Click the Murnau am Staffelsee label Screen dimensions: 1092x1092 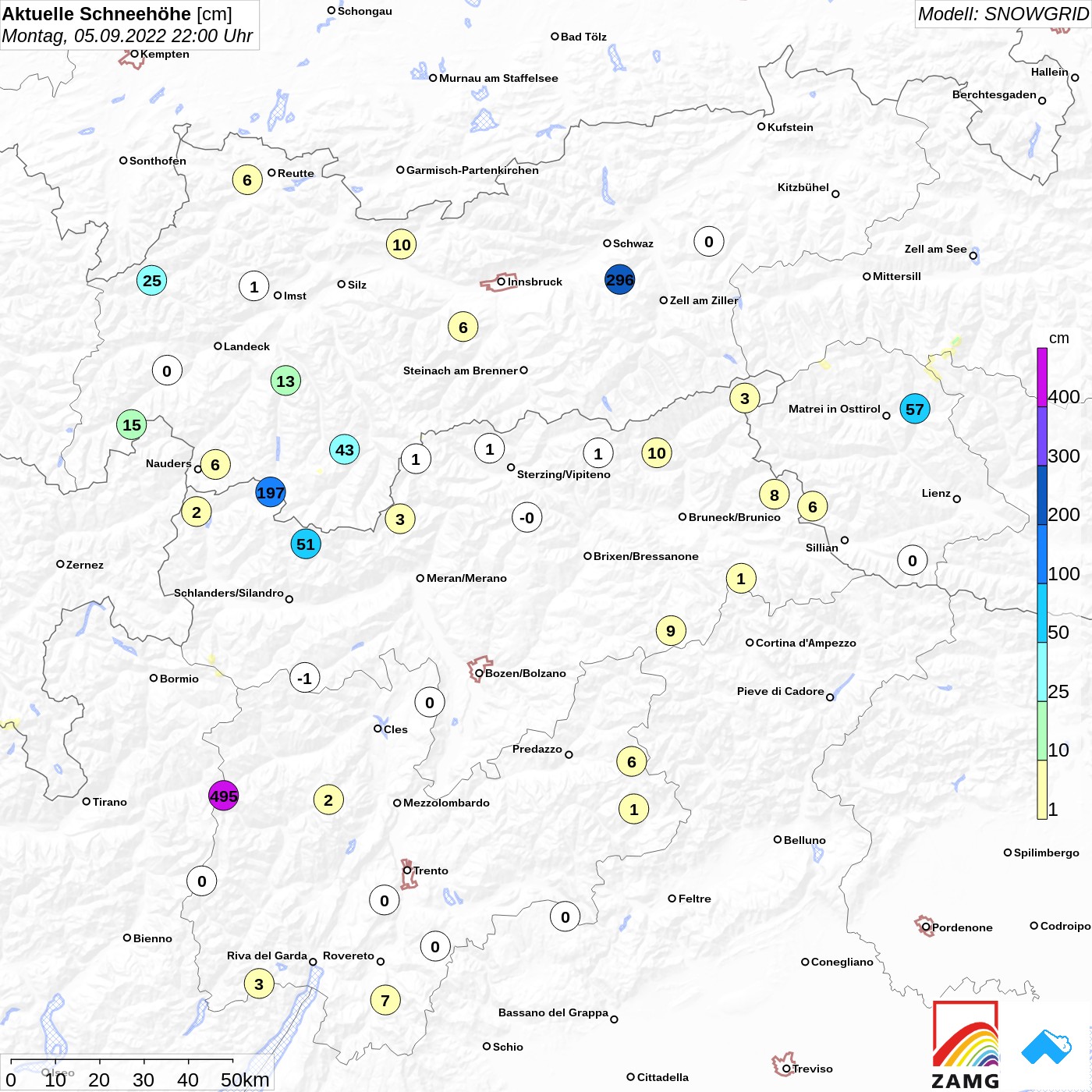pyautogui.click(x=498, y=78)
